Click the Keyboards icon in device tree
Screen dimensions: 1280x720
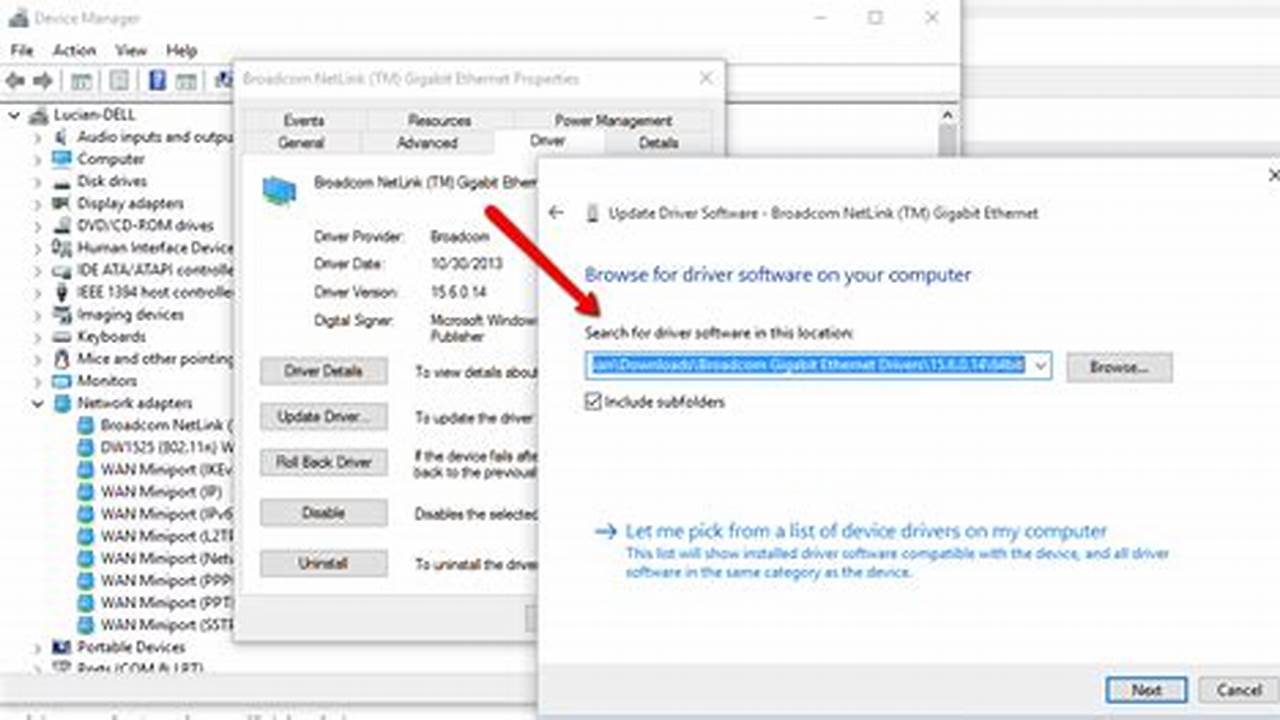(61, 336)
